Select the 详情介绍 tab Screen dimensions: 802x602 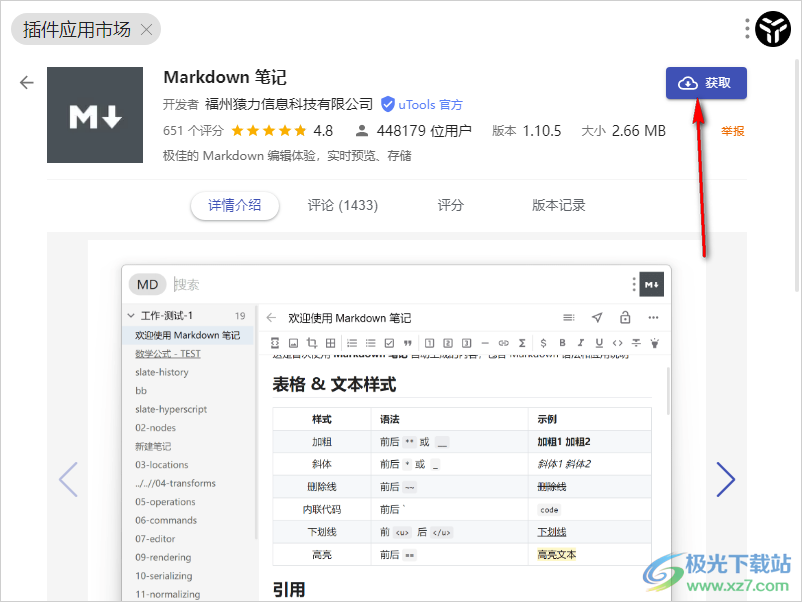coord(235,206)
